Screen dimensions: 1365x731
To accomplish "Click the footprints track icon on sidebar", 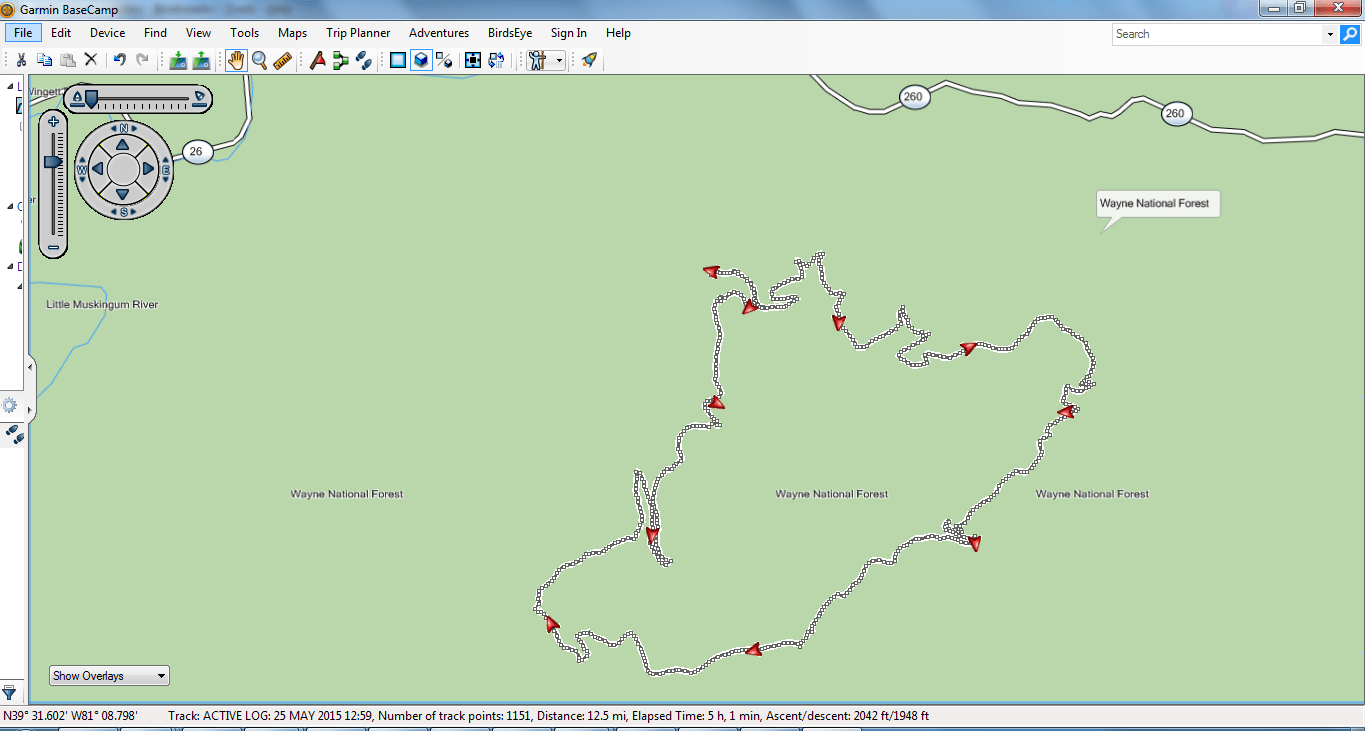I will (x=13, y=434).
